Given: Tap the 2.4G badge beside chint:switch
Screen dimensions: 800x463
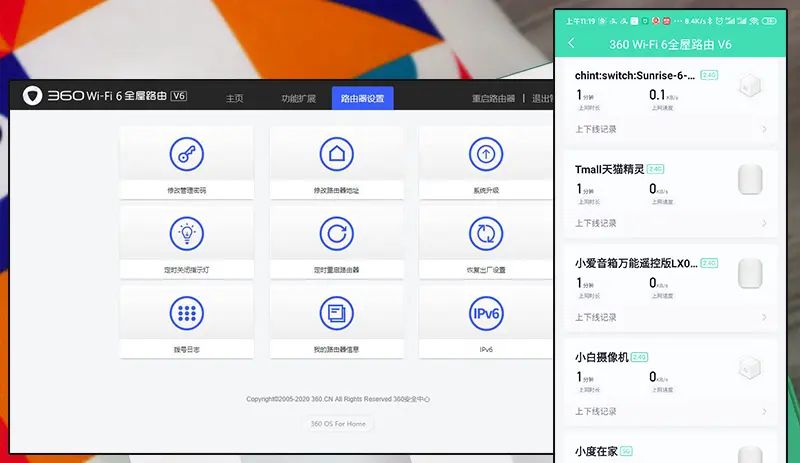Looking at the screenshot, I should (709, 75).
